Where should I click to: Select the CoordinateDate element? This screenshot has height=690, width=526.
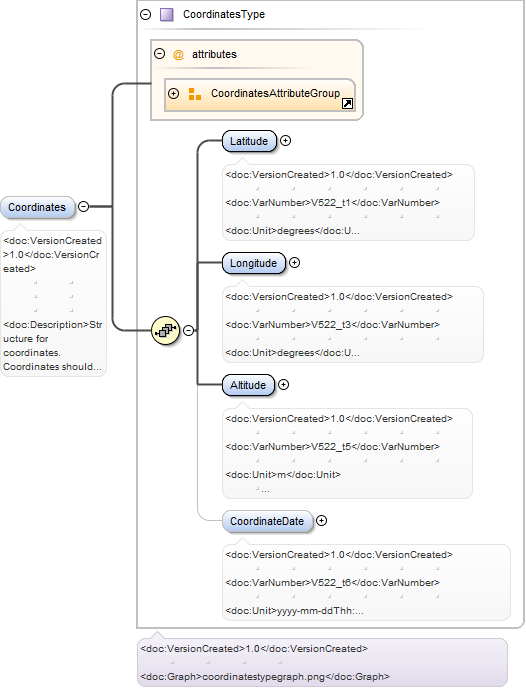click(267, 521)
